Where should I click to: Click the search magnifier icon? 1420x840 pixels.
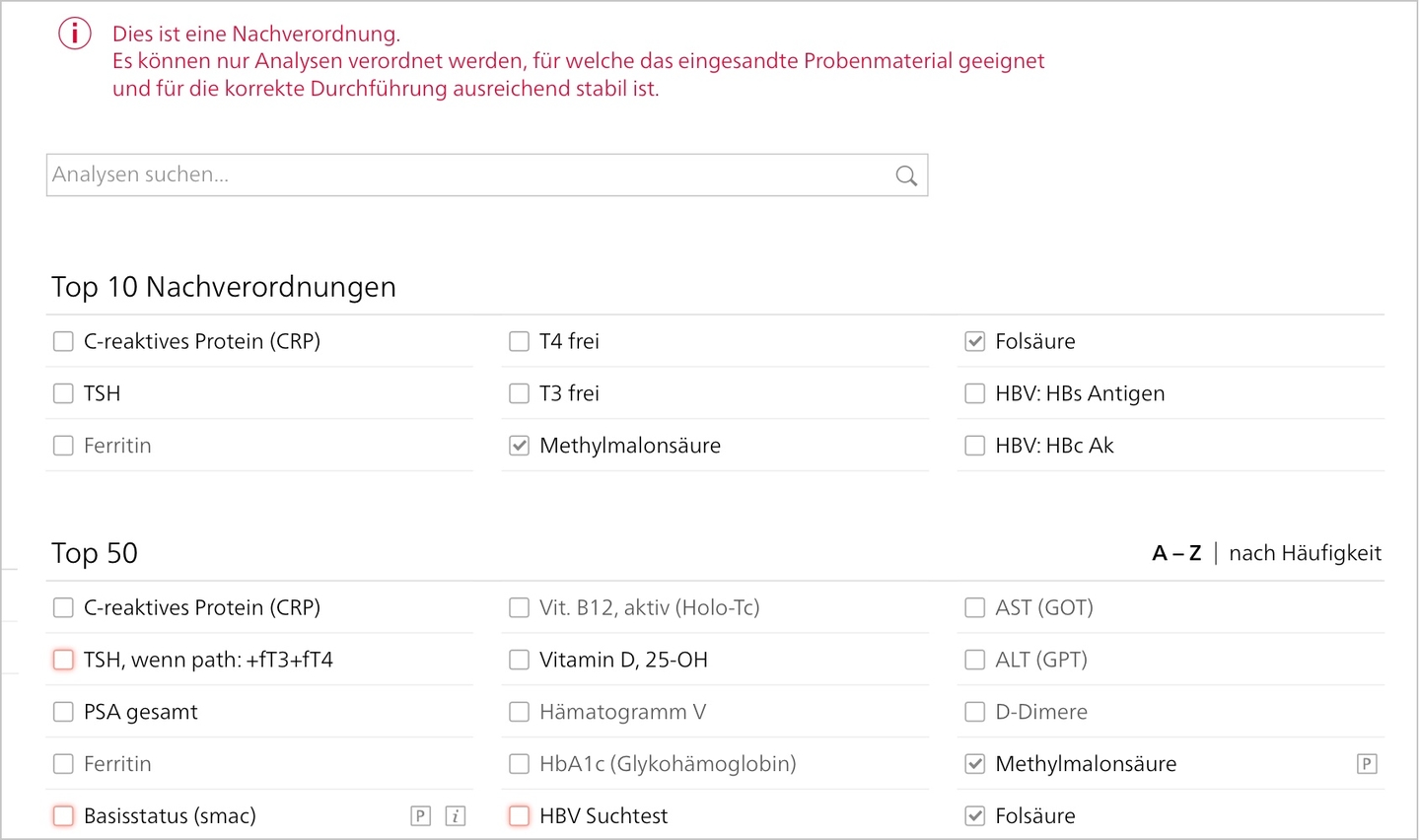click(906, 175)
